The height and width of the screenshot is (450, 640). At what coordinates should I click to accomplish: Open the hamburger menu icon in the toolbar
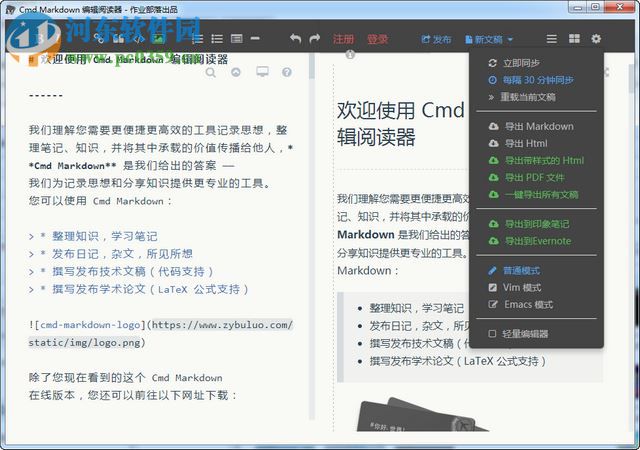point(551,39)
